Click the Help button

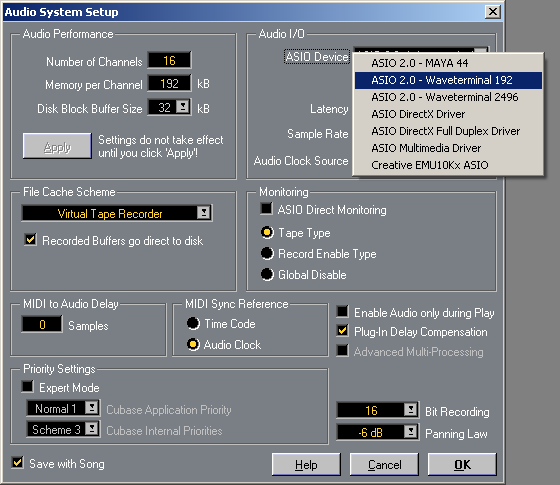[306, 464]
